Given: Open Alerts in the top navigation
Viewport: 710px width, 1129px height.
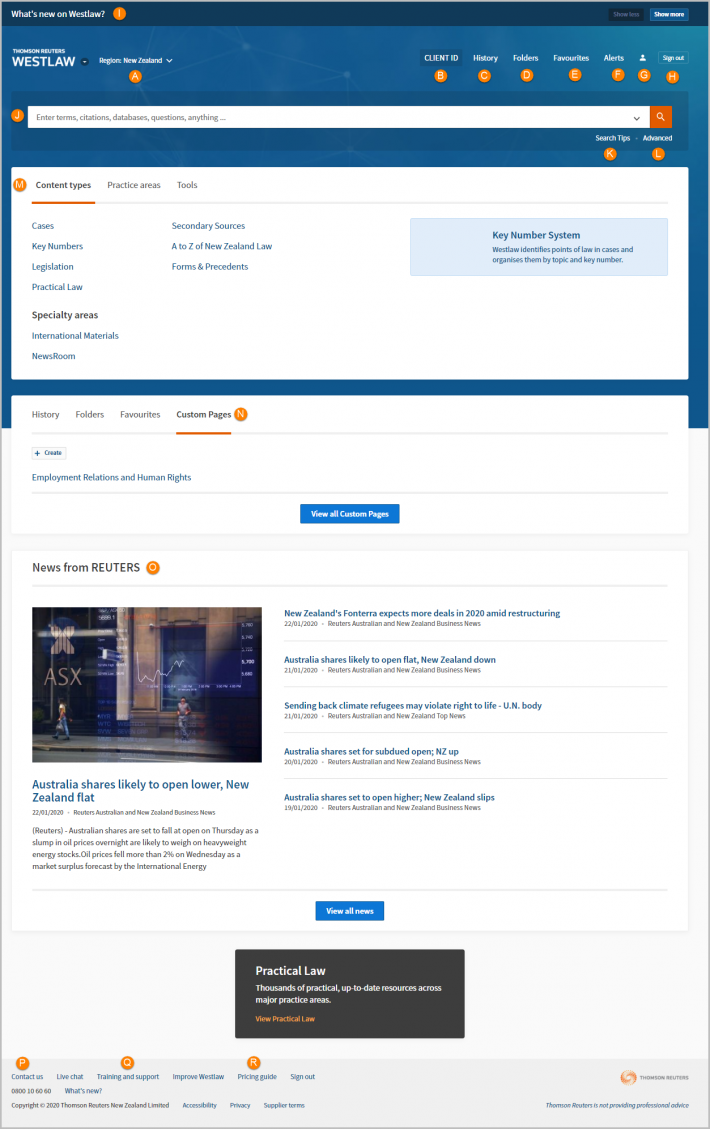Looking at the screenshot, I should tap(614, 58).
